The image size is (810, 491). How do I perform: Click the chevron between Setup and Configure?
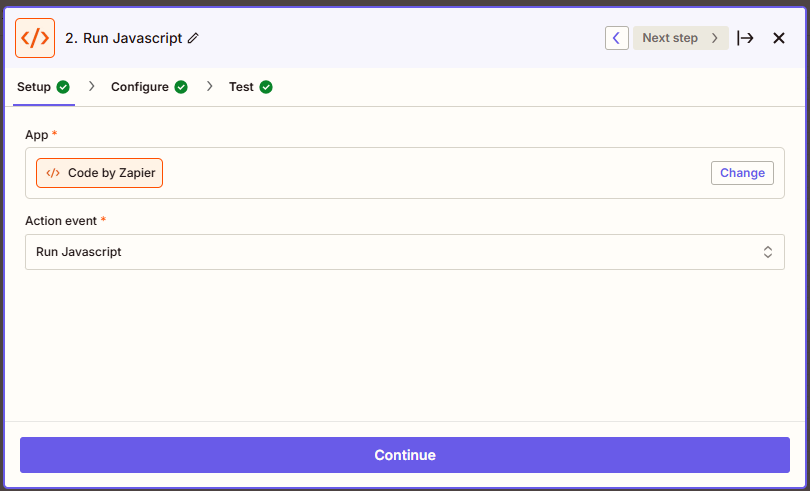coord(91,86)
